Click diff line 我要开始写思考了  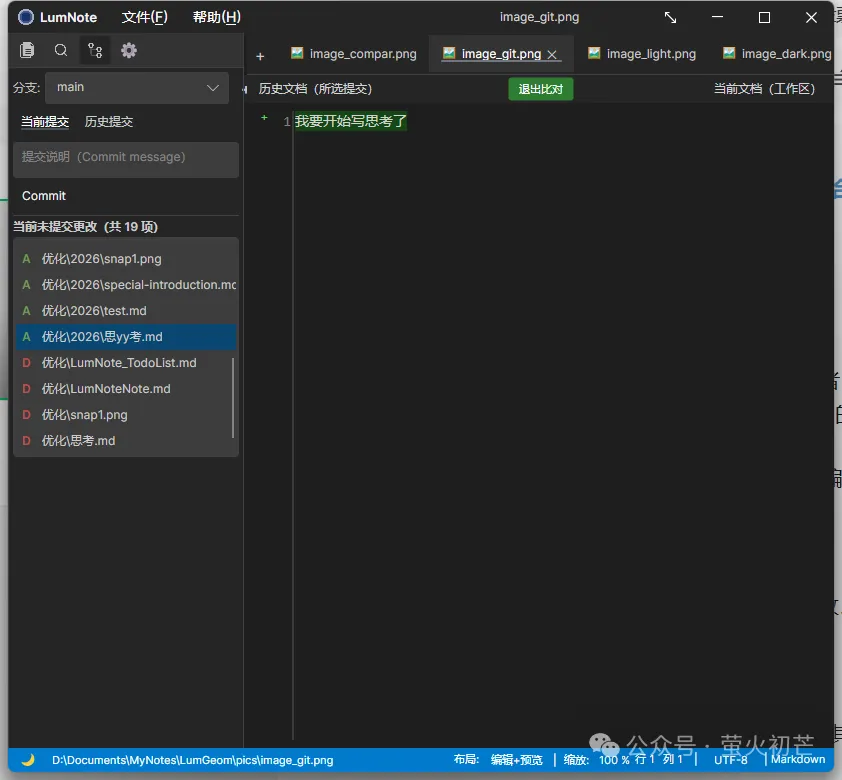[351, 121]
